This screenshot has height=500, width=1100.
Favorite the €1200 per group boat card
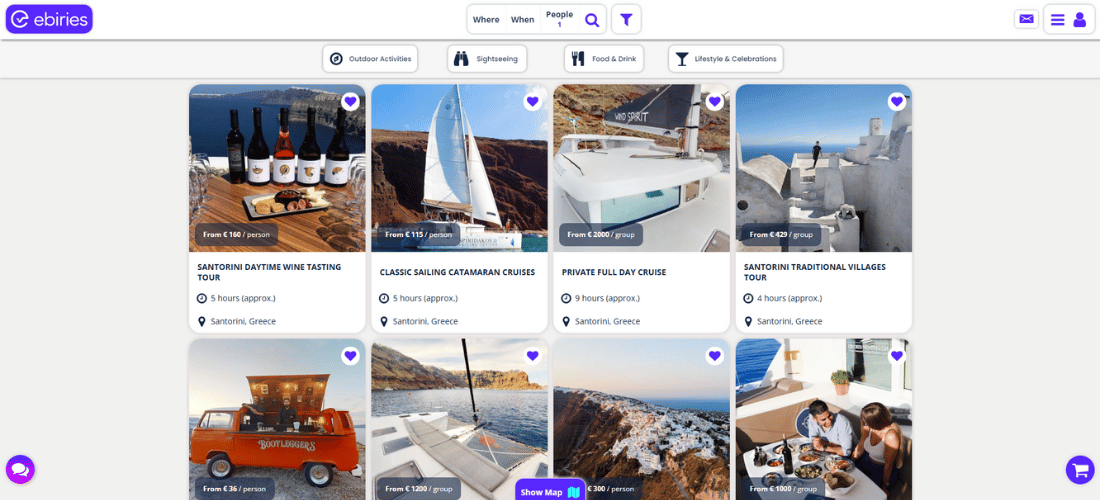(x=532, y=356)
